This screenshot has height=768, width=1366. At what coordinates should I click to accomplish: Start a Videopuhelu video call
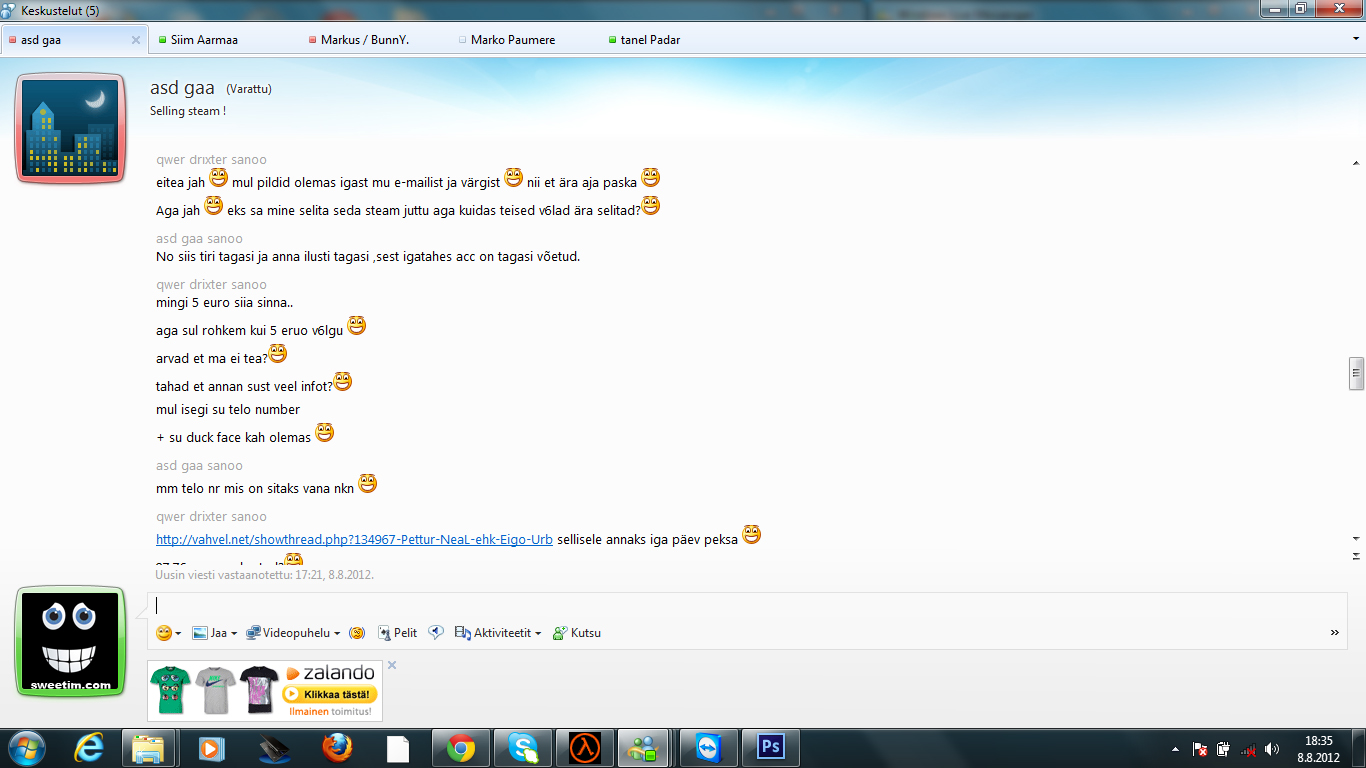[288, 633]
